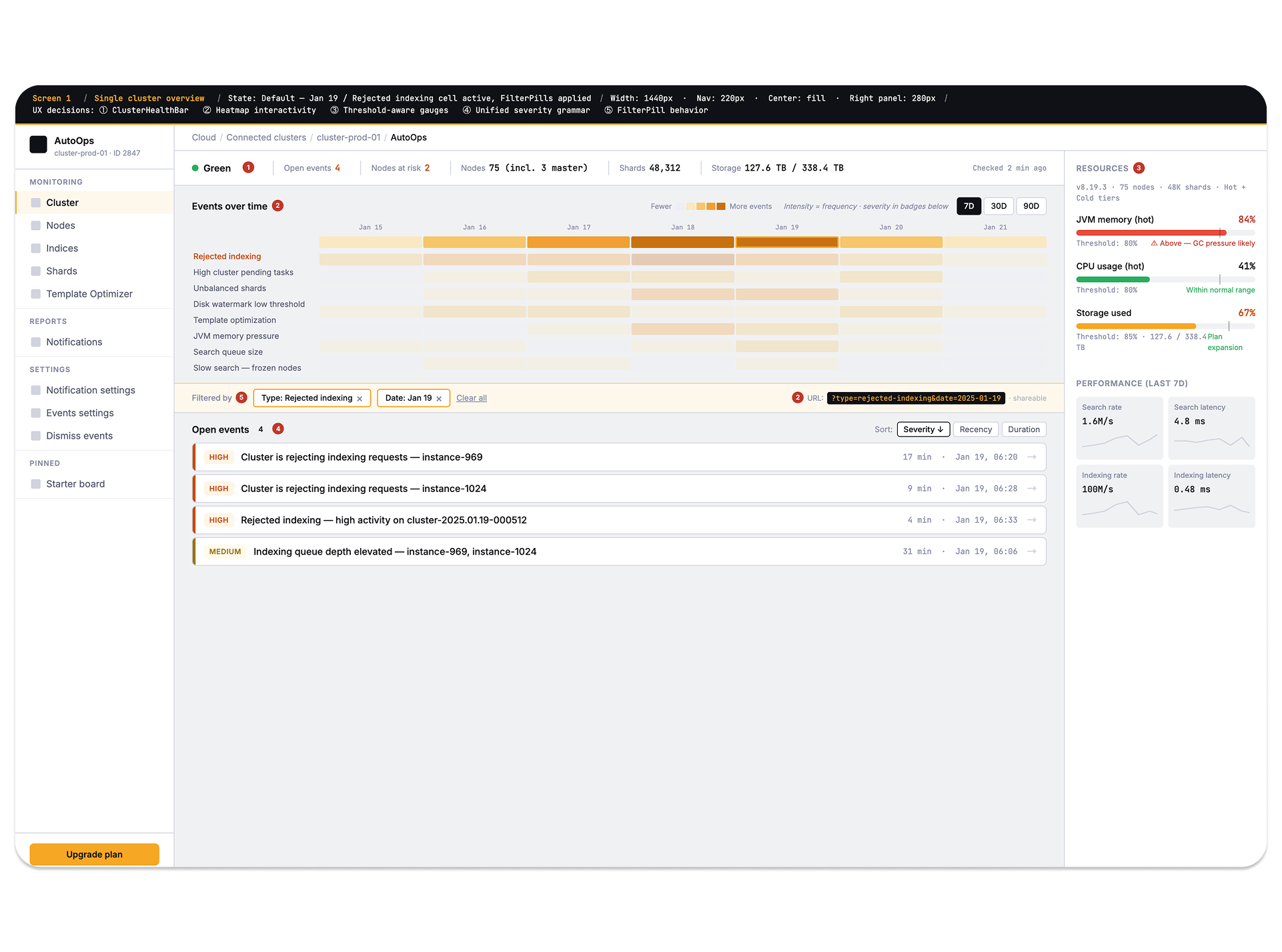Toggle sort to Recency

pyautogui.click(x=975, y=429)
